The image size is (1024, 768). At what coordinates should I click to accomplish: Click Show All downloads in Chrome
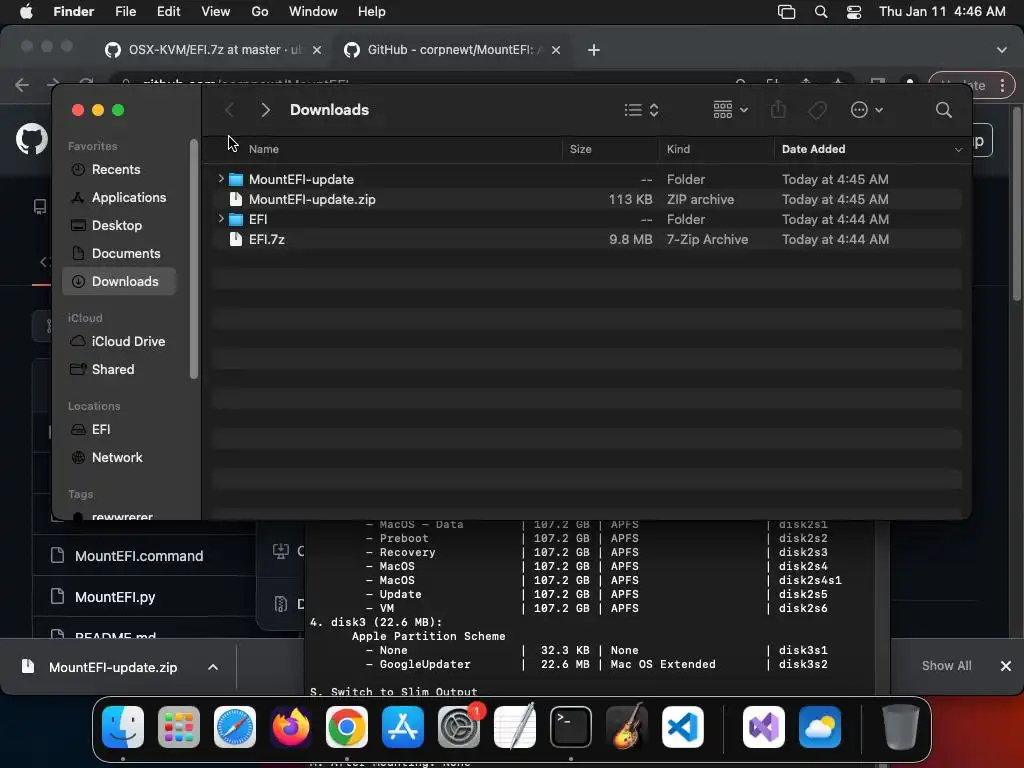(x=946, y=665)
